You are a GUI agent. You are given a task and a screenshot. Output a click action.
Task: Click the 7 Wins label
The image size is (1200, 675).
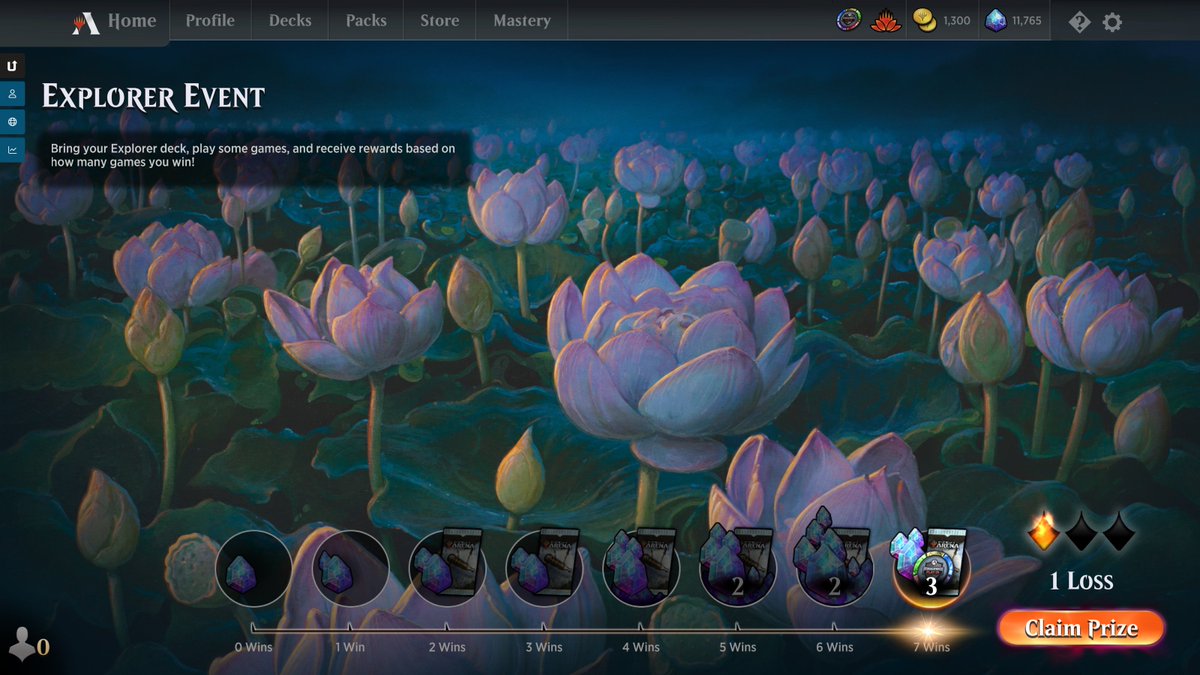[931, 647]
